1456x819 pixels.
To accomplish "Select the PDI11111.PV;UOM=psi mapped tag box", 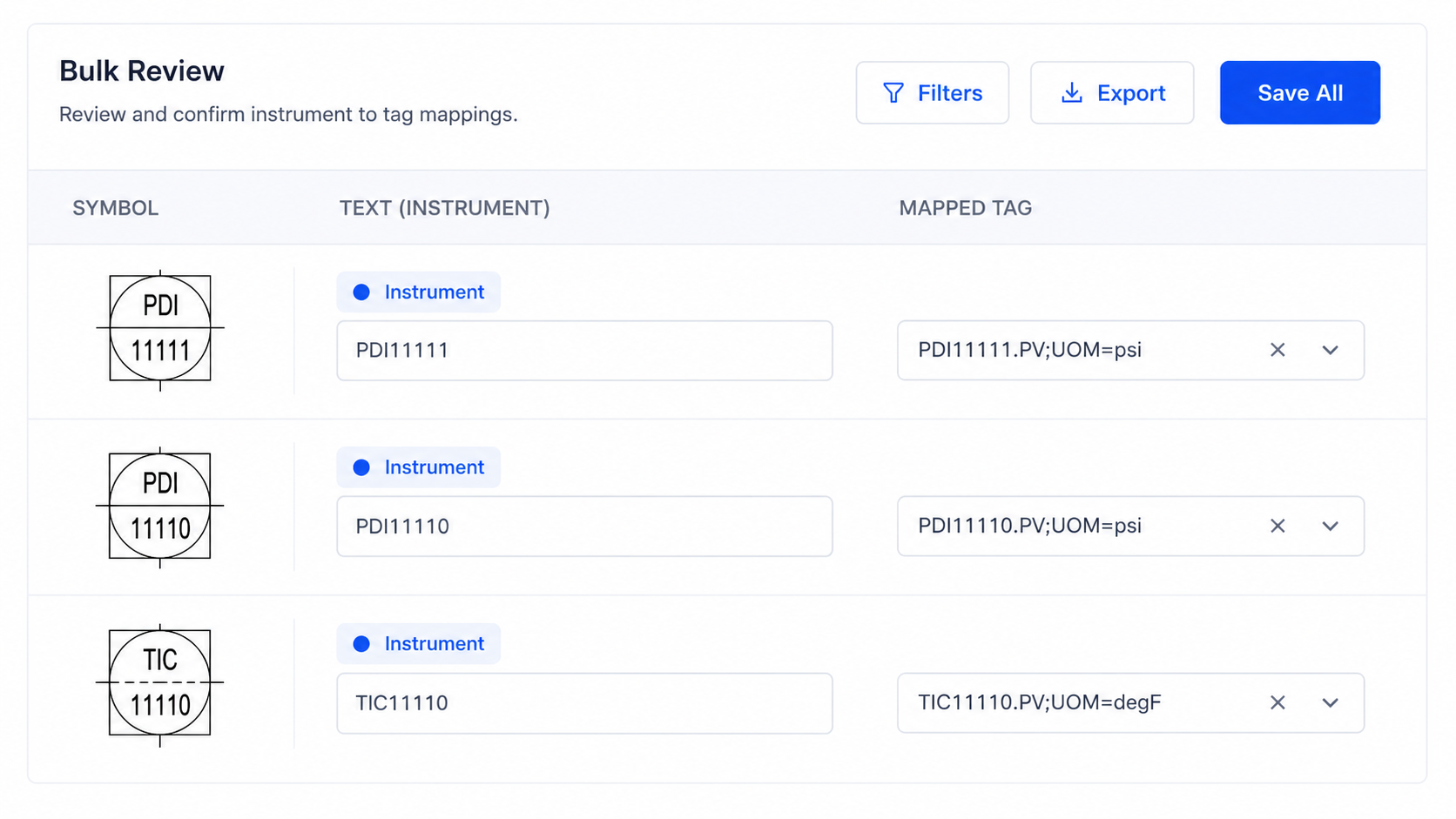I will point(1130,350).
